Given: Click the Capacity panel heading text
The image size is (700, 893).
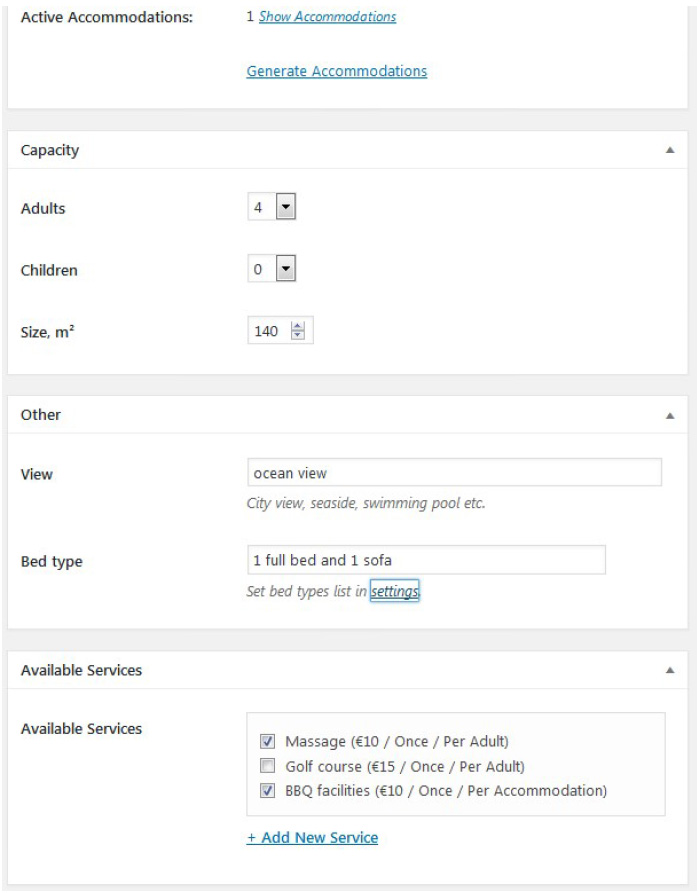Looking at the screenshot, I should 50,150.
